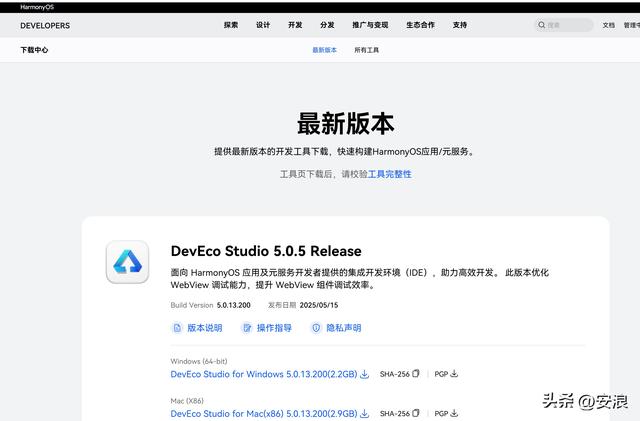Viewport: 640px width, 421px height.
Task: Click the Build Version 5.0.13.200 value
Action: pos(233,305)
